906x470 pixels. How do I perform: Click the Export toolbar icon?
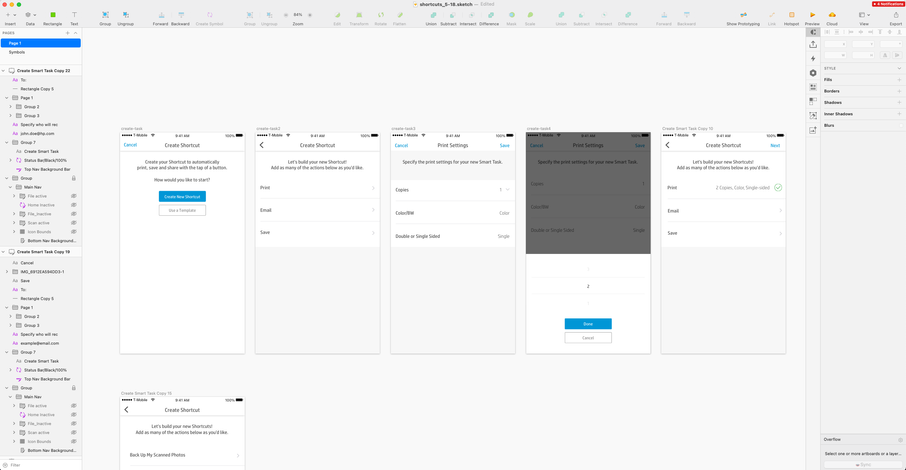point(896,16)
